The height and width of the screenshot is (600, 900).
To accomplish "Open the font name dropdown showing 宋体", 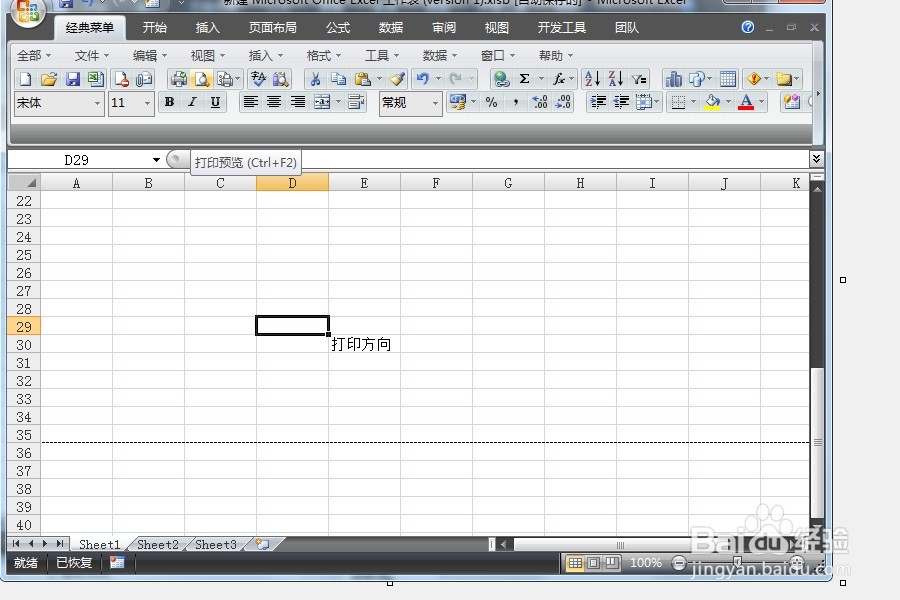I will (98, 103).
